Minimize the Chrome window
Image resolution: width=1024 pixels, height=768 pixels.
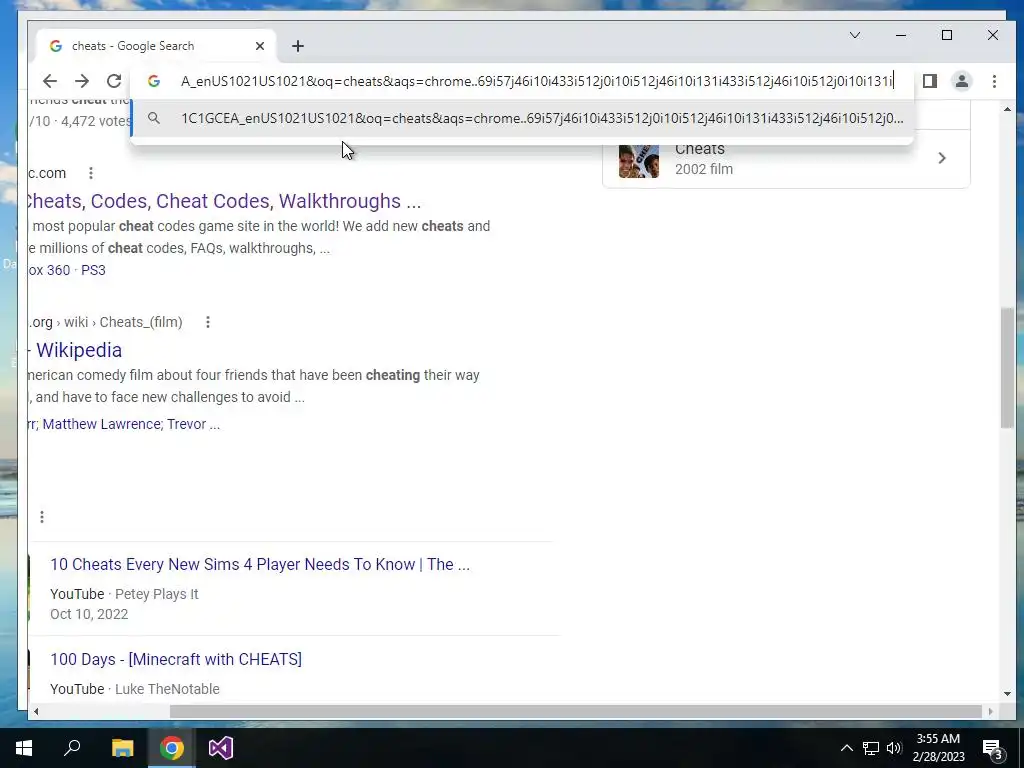tap(901, 35)
